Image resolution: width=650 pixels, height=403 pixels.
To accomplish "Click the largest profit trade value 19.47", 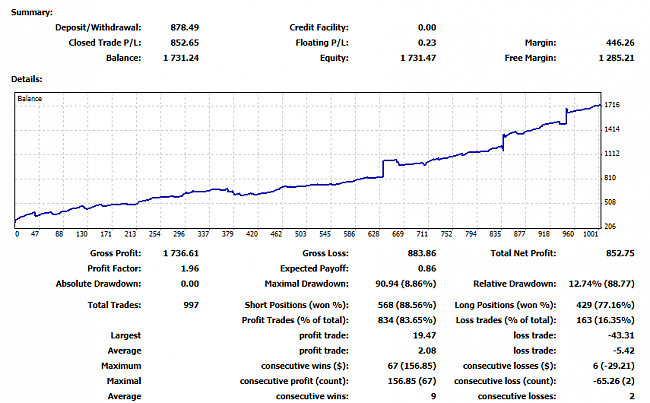I will pos(424,335).
